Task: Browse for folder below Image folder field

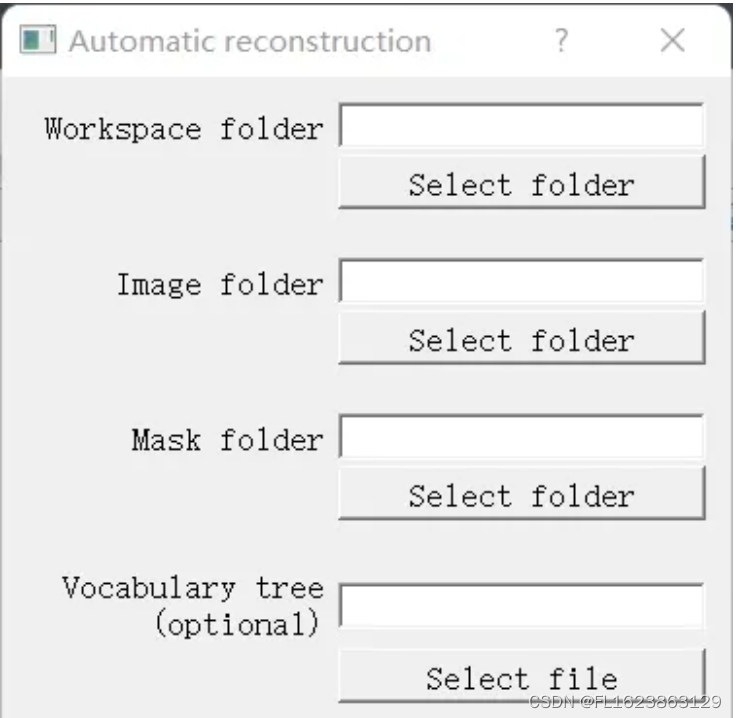Action: tap(521, 340)
